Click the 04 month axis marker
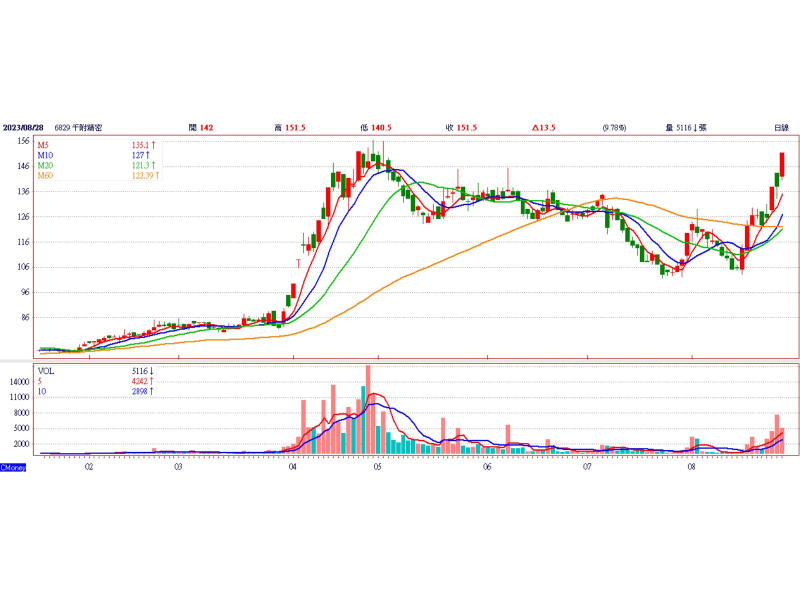Image resolution: width=800 pixels, height=600 pixels. [x=293, y=466]
